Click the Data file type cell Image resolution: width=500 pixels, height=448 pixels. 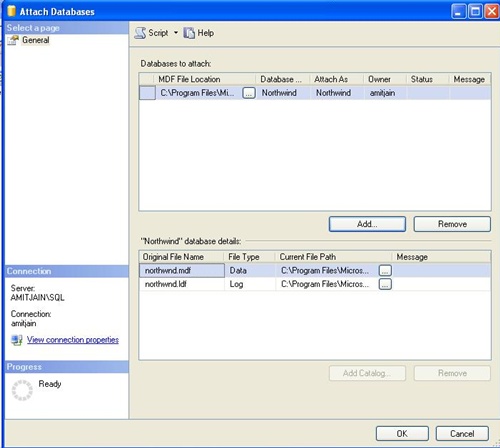[x=250, y=270]
